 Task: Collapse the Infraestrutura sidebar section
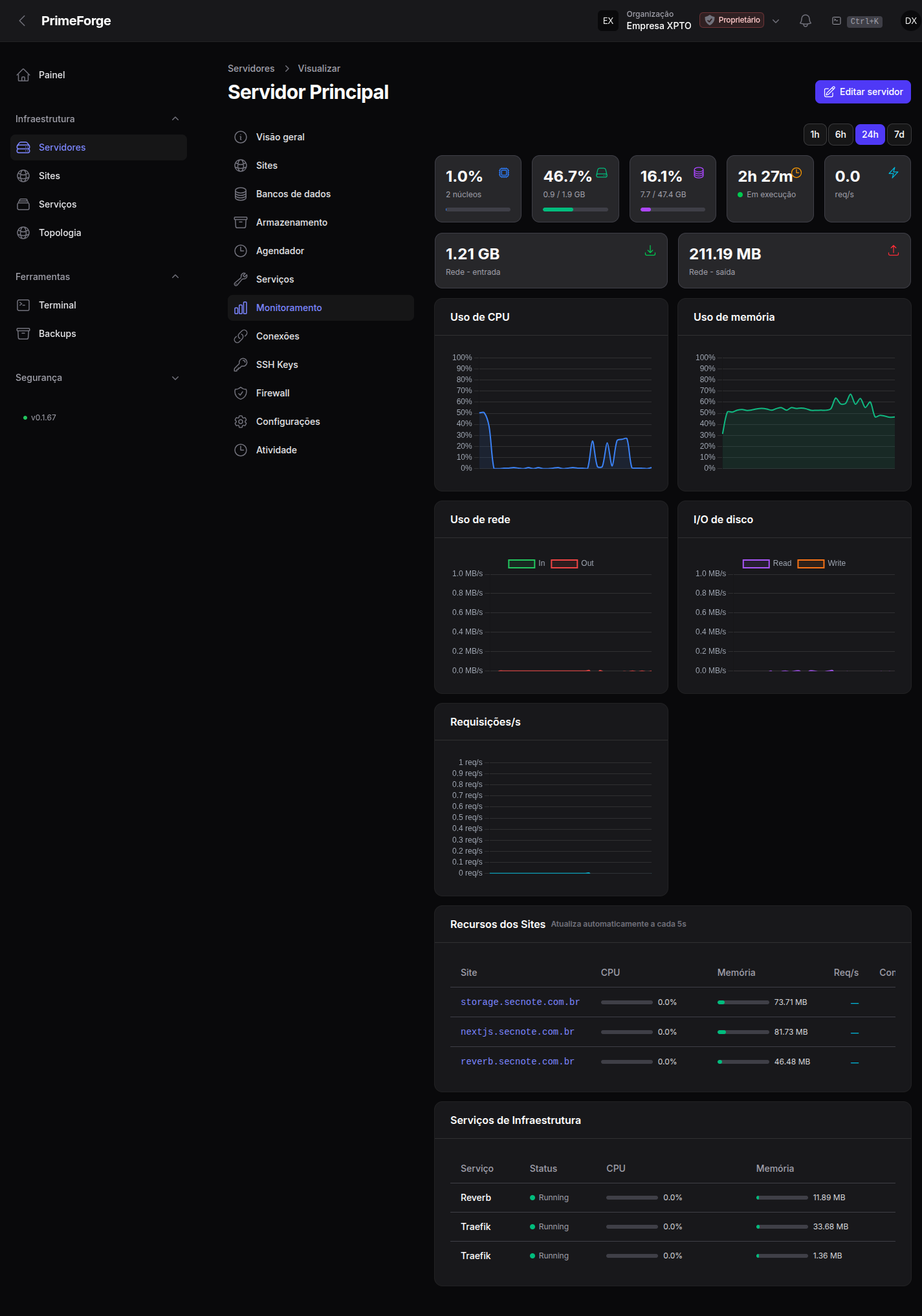pos(175,119)
